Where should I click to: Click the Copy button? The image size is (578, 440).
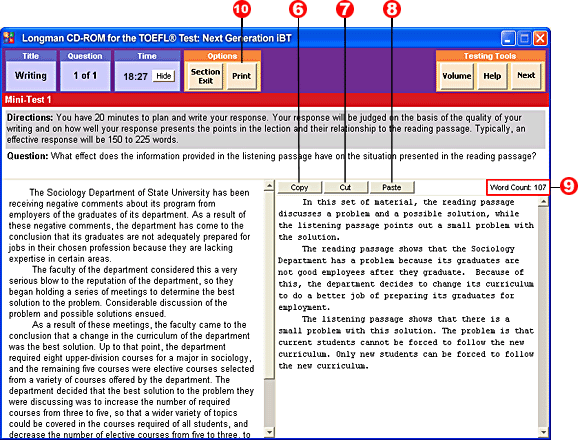(x=299, y=187)
